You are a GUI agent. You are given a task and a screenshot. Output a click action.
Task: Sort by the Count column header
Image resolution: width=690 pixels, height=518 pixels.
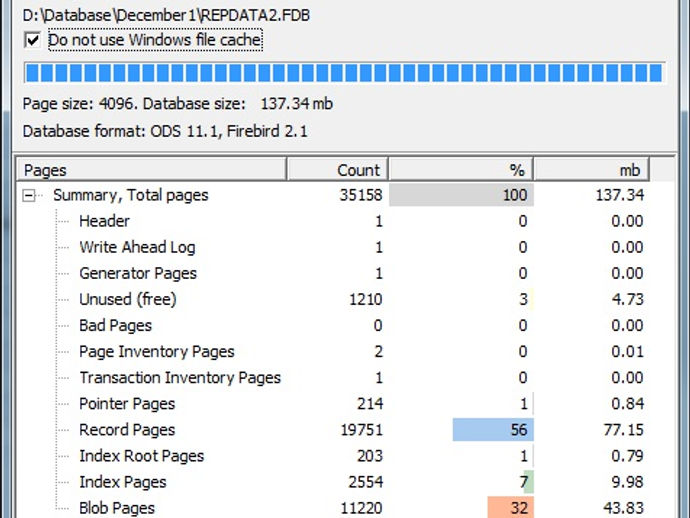pos(337,170)
